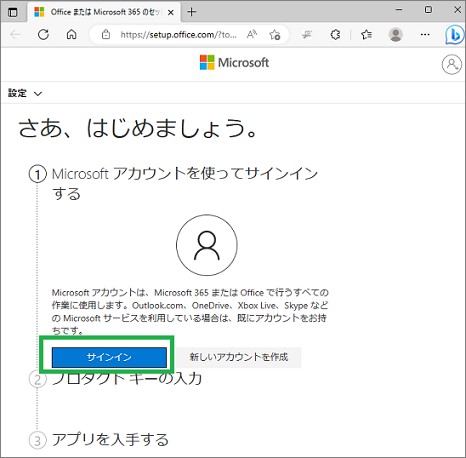Select step 2 heading プロダクト キーの入力

pyautogui.click(x=127, y=379)
